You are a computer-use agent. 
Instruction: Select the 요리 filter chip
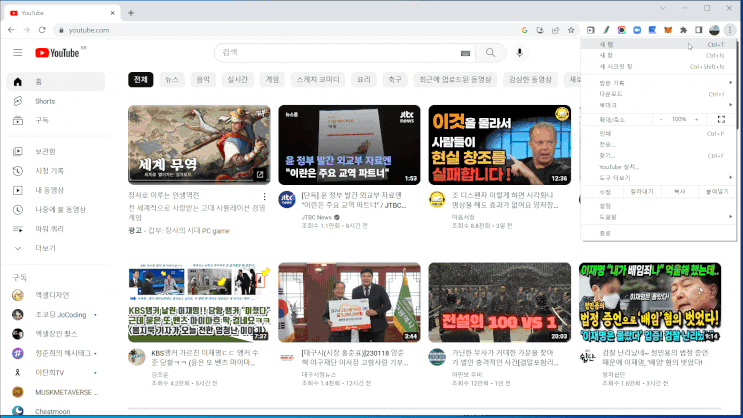pos(364,80)
